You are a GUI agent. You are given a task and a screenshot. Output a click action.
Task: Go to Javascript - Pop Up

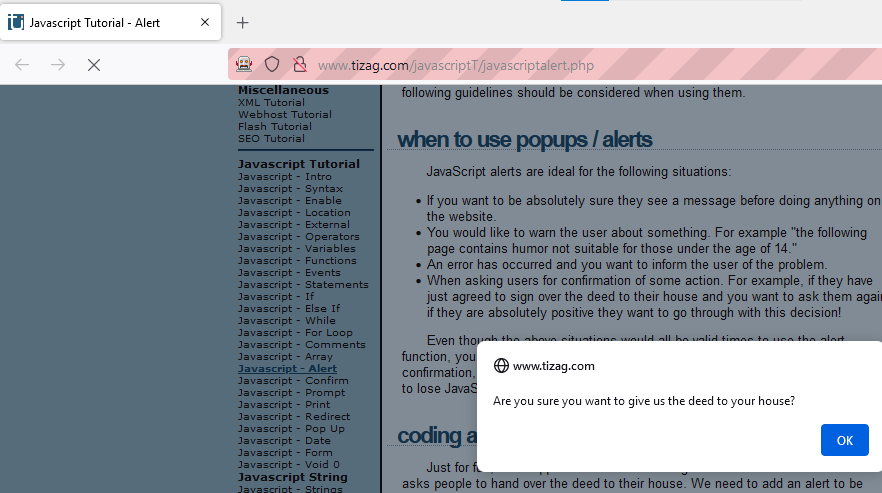pyautogui.click(x=291, y=429)
